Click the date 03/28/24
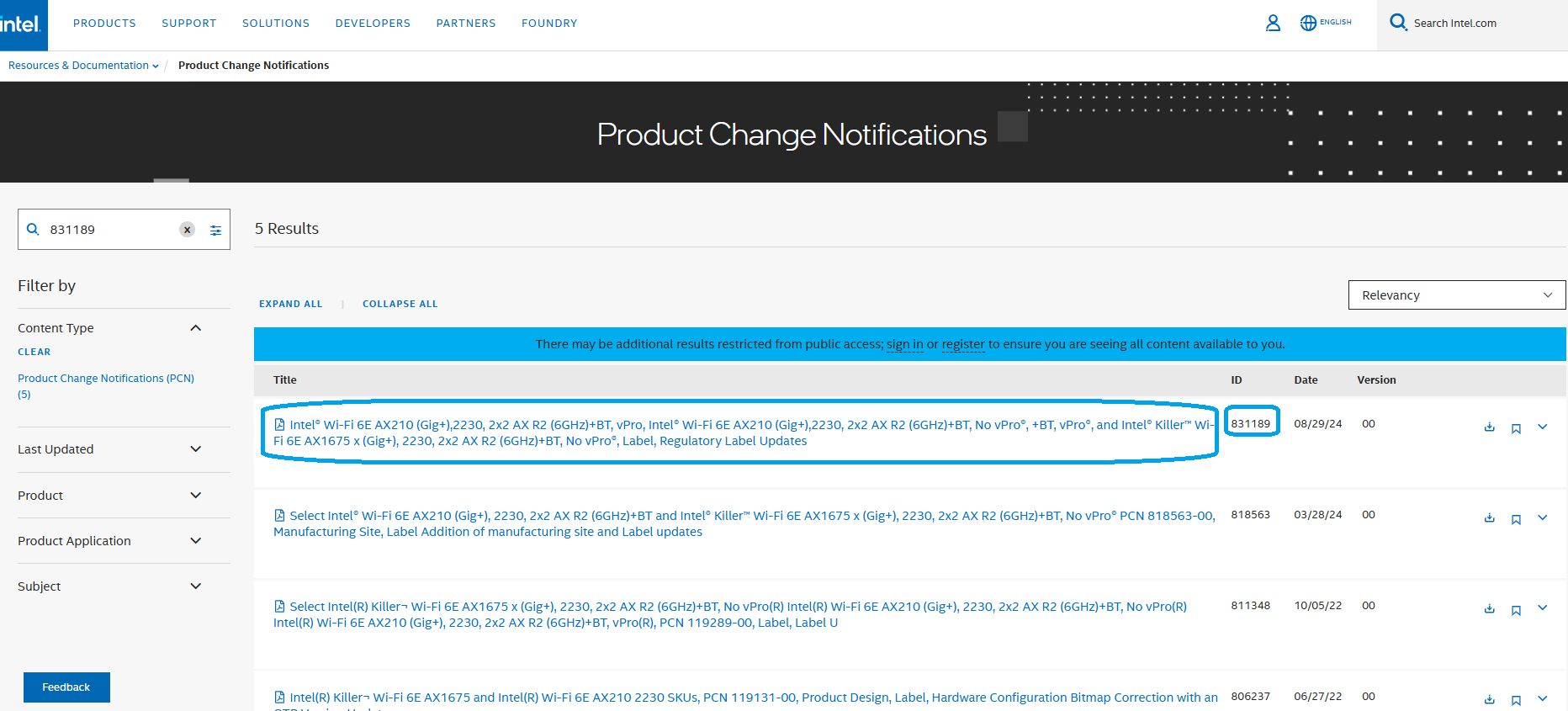The width and height of the screenshot is (1568, 711). [1318, 515]
